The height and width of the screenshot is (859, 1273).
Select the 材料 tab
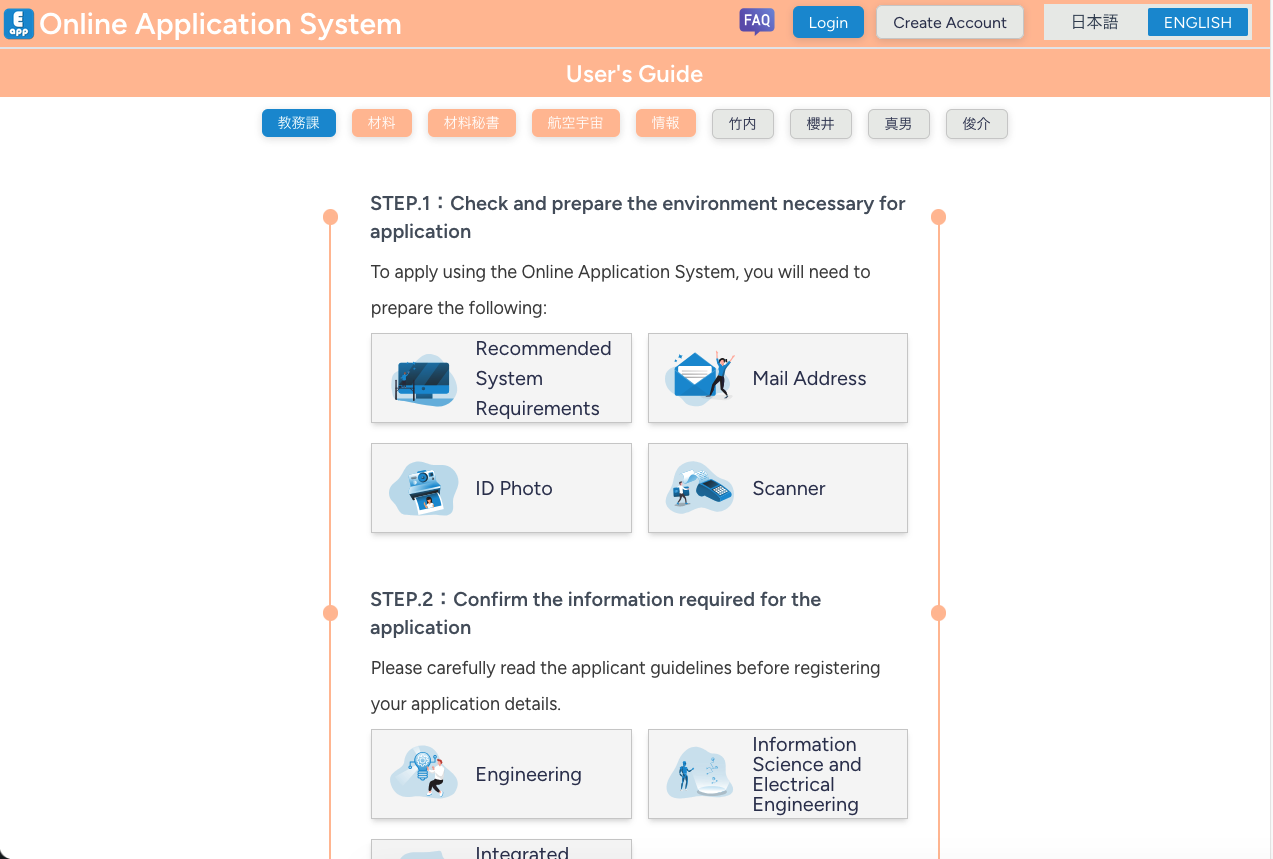coord(382,123)
